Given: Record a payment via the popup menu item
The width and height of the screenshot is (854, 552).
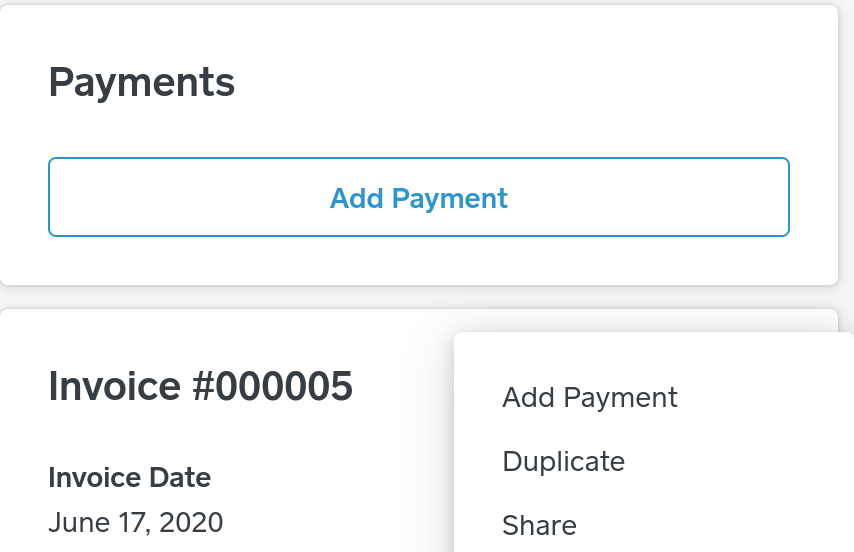Looking at the screenshot, I should 590,397.
